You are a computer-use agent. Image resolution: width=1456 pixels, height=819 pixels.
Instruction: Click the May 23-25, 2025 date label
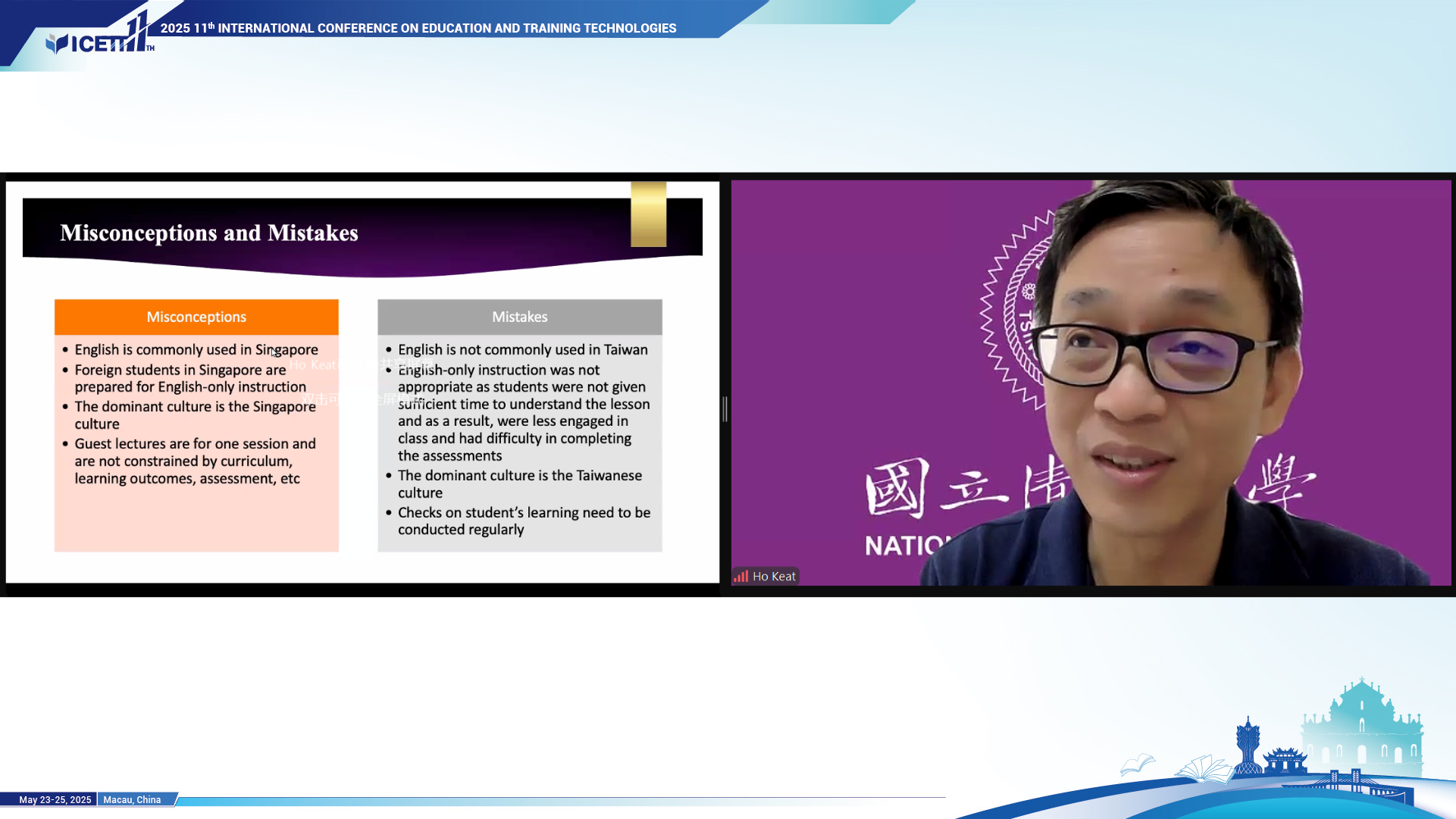[55, 800]
